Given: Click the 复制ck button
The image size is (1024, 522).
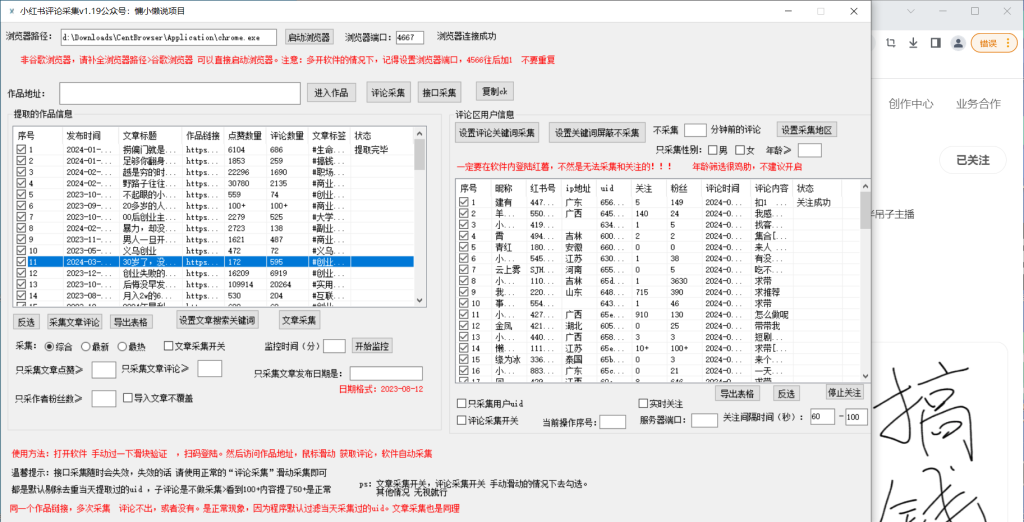Looking at the screenshot, I should tap(496, 90).
